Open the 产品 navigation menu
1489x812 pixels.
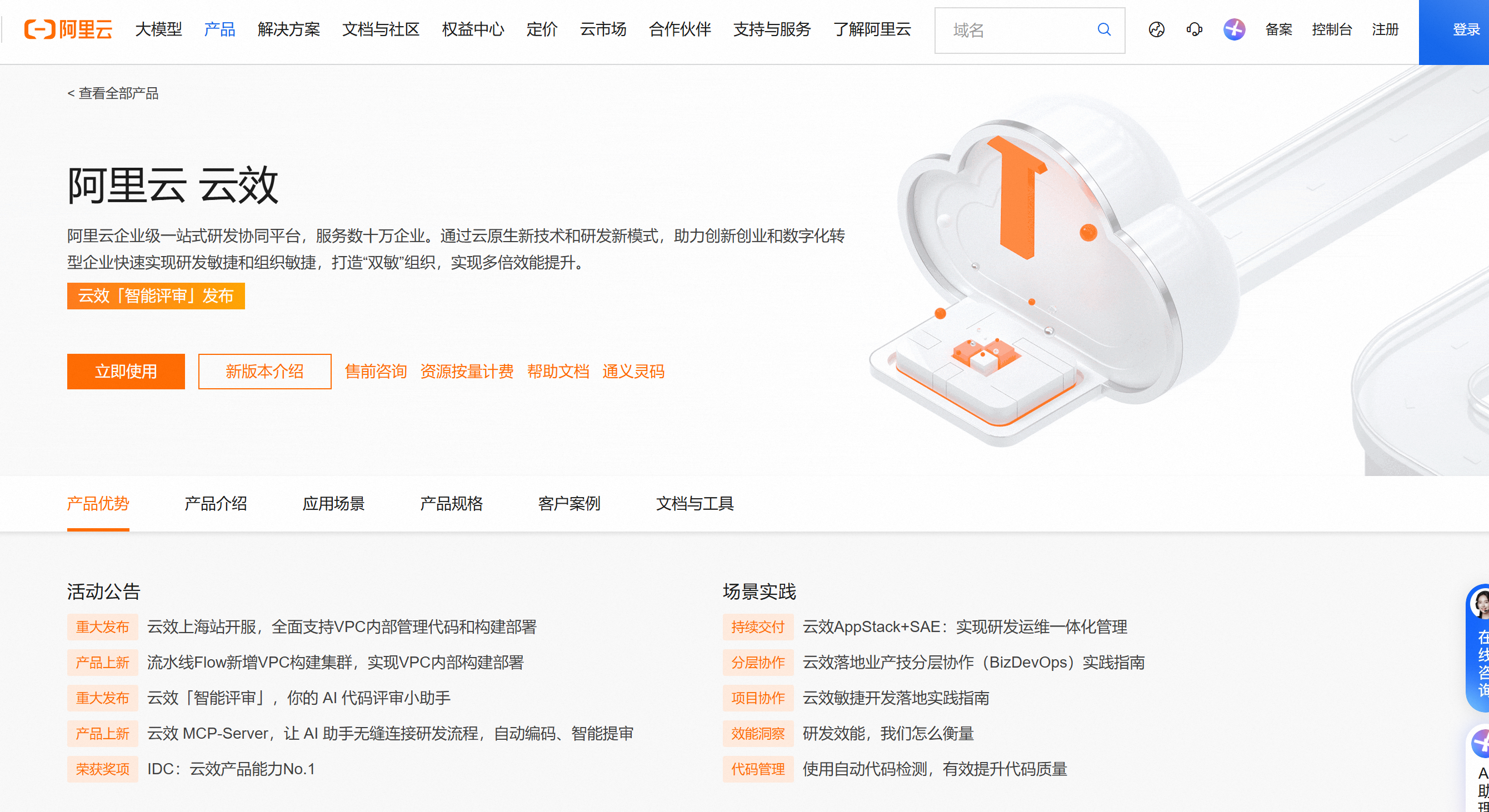click(219, 30)
